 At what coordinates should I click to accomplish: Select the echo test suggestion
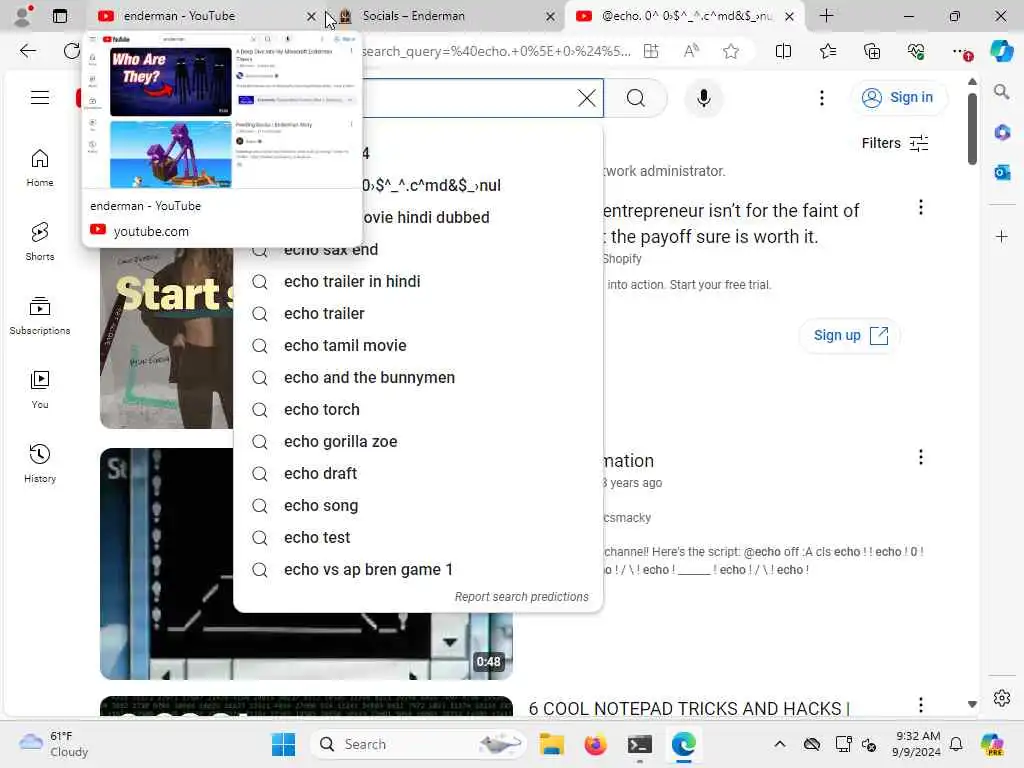tap(418, 537)
